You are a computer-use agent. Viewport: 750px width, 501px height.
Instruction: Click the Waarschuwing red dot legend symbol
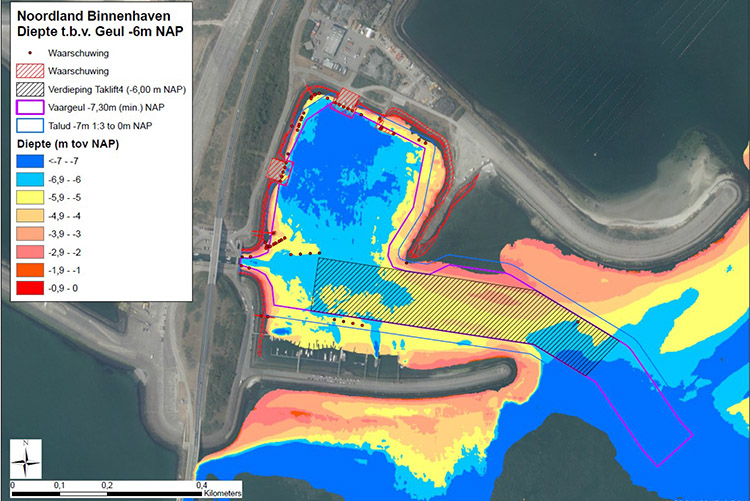pyautogui.click(x=30, y=53)
